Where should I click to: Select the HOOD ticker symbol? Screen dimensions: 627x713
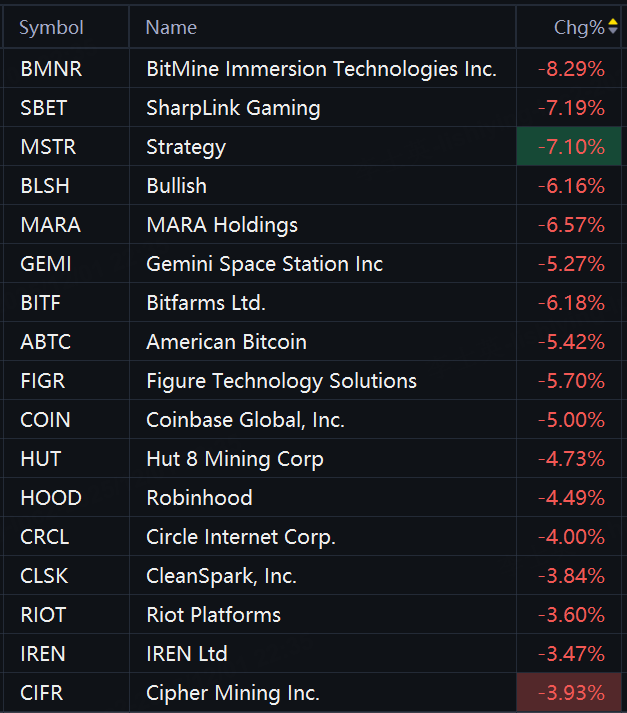[50, 498]
